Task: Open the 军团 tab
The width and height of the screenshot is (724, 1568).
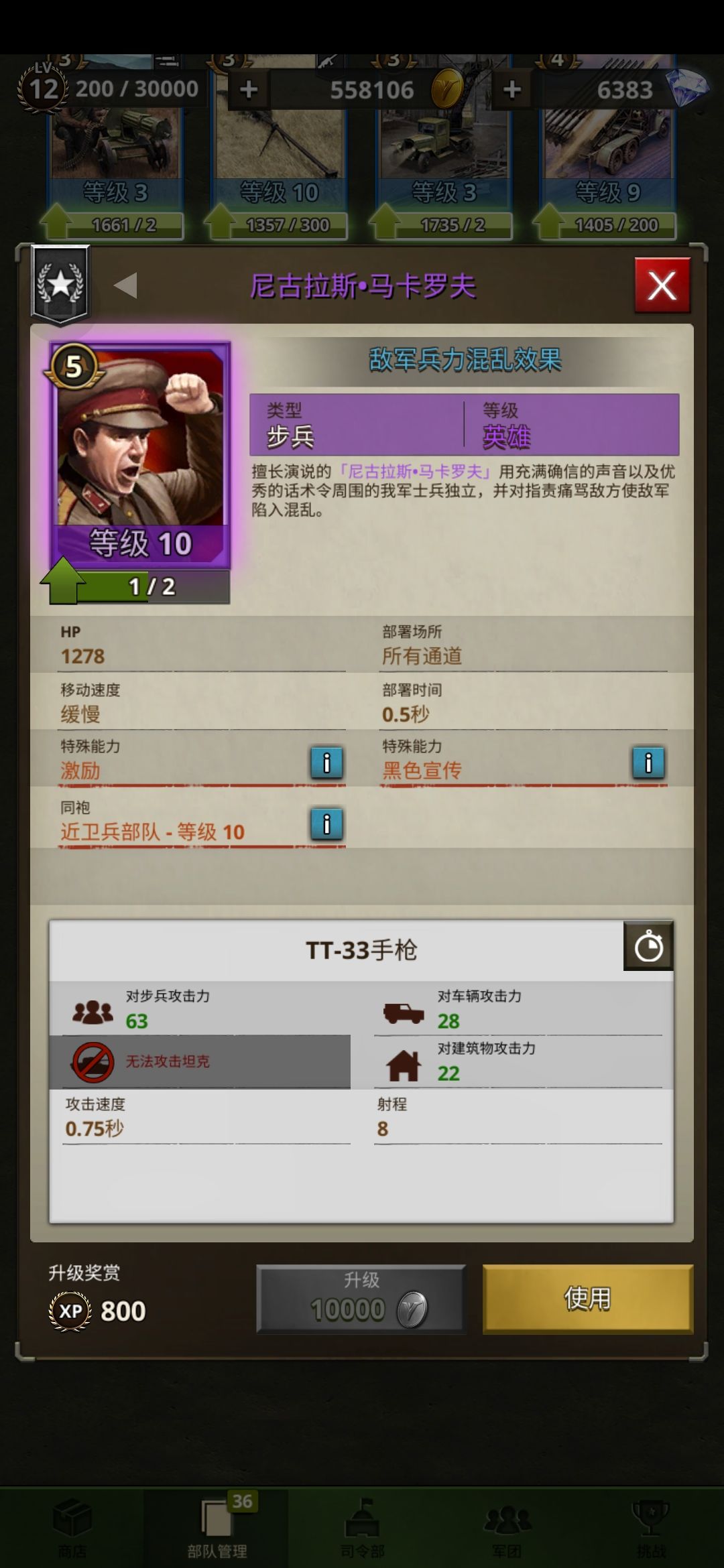Action: pos(507,1528)
